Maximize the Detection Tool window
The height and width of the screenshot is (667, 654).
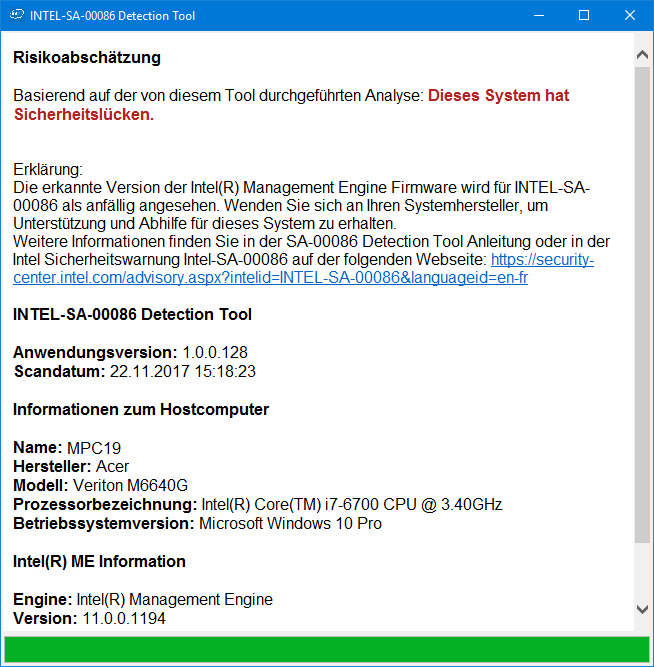(x=584, y=15)
